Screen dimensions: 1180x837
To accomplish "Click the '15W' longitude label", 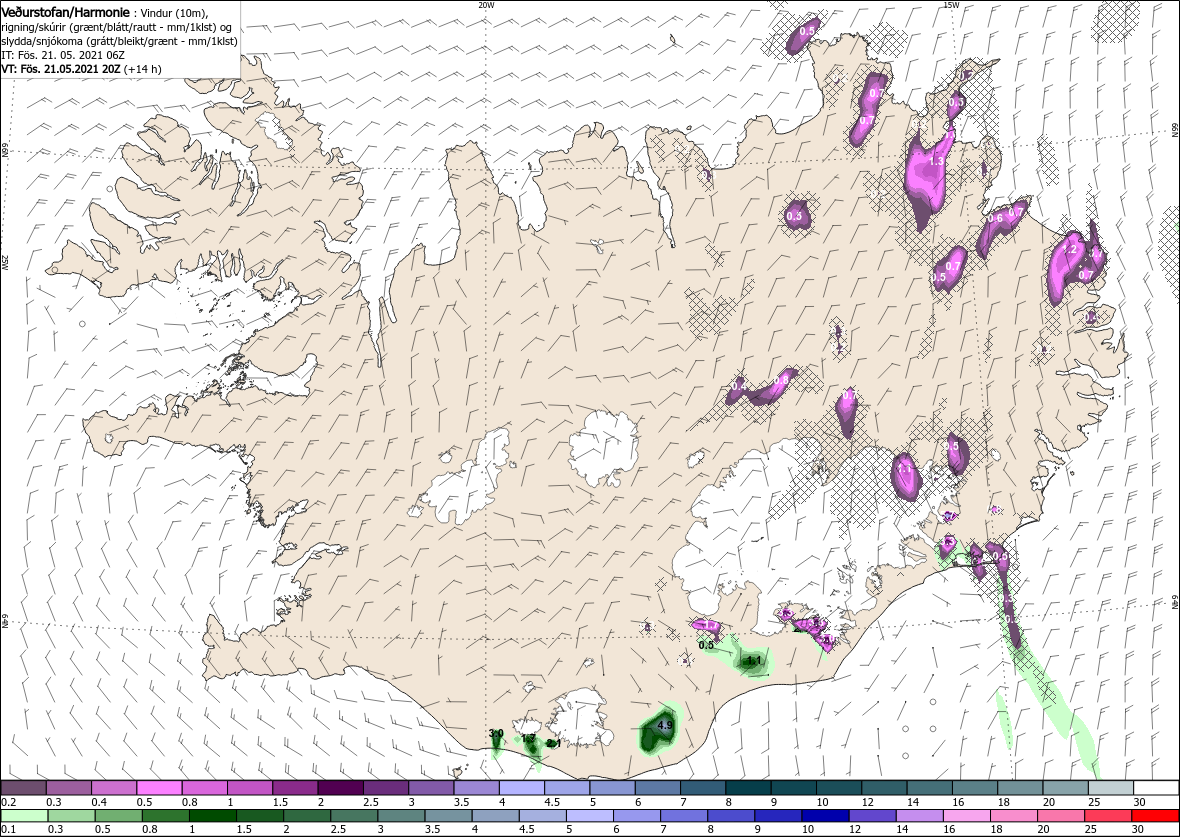I will tap(951, 5).
